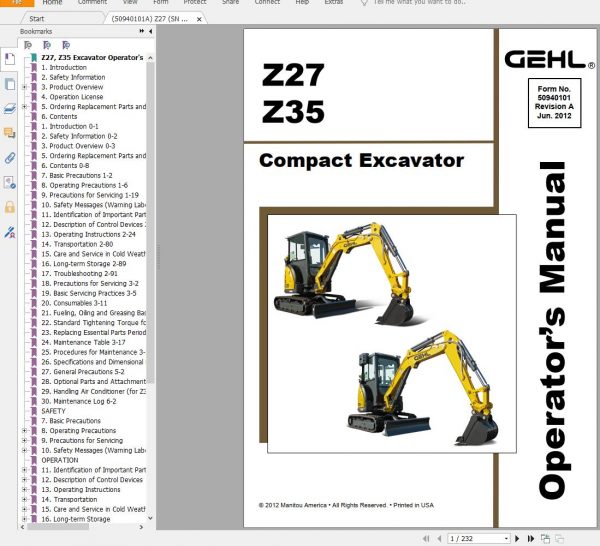Open the Digital signatures pen sidebar icon
Screen dimensions: 600x546
[10, 232]
